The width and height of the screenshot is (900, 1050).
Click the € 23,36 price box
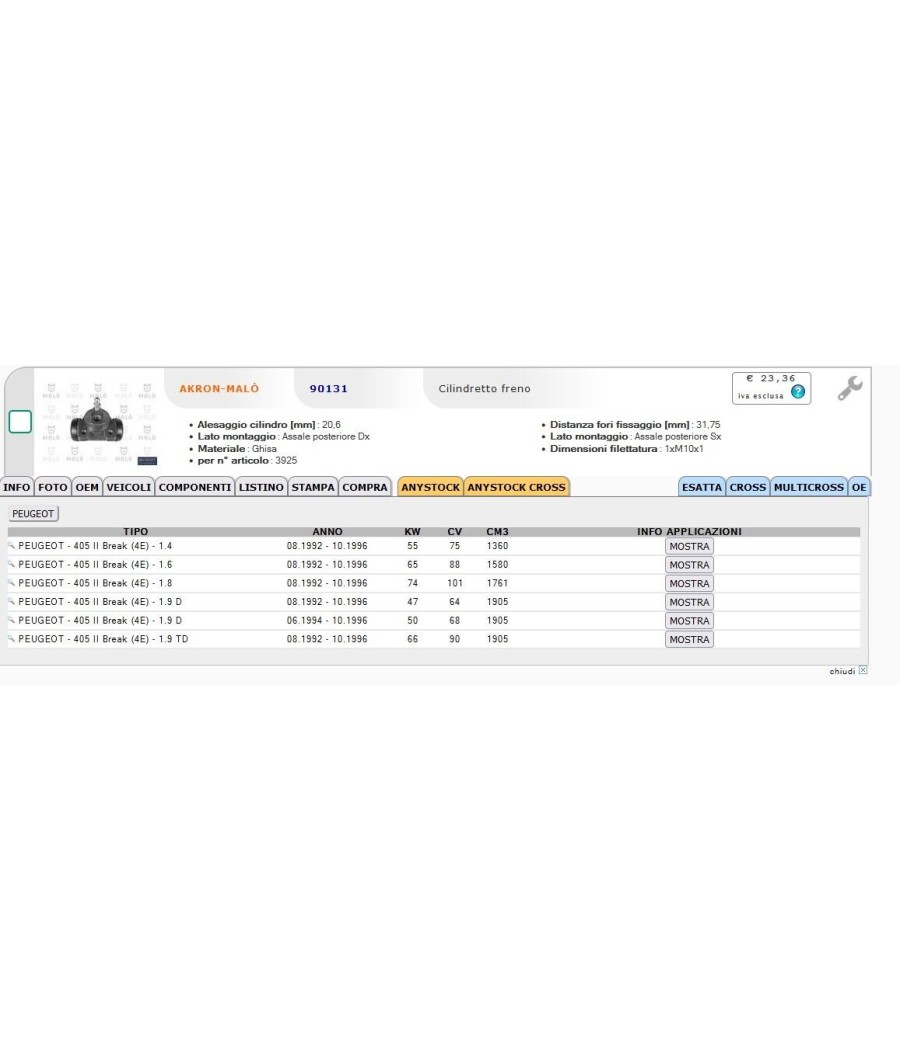click(771, 388)
